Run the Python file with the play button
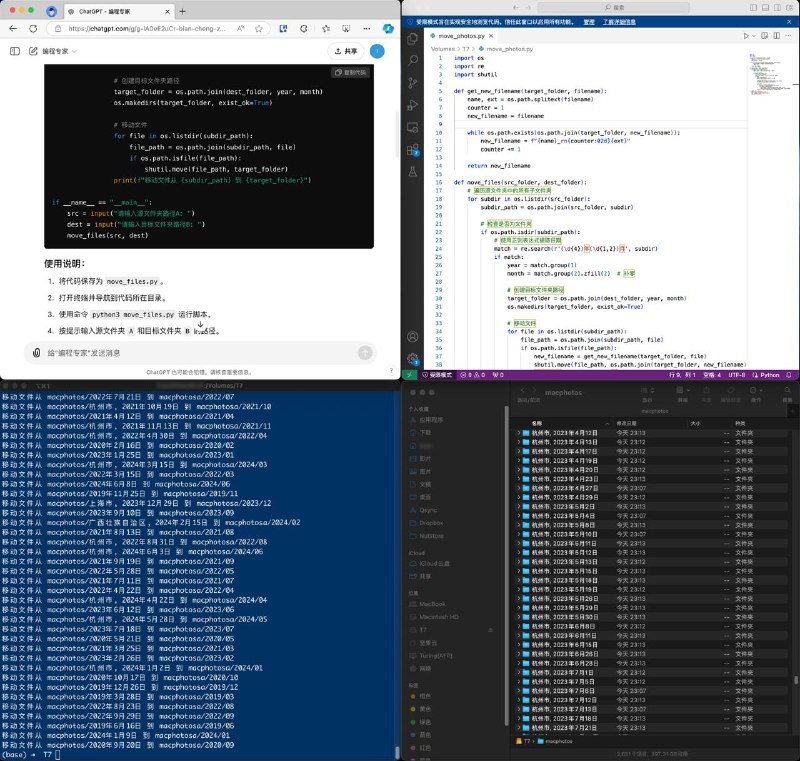This screenshot has width=800, height=761. click(746, 36)
